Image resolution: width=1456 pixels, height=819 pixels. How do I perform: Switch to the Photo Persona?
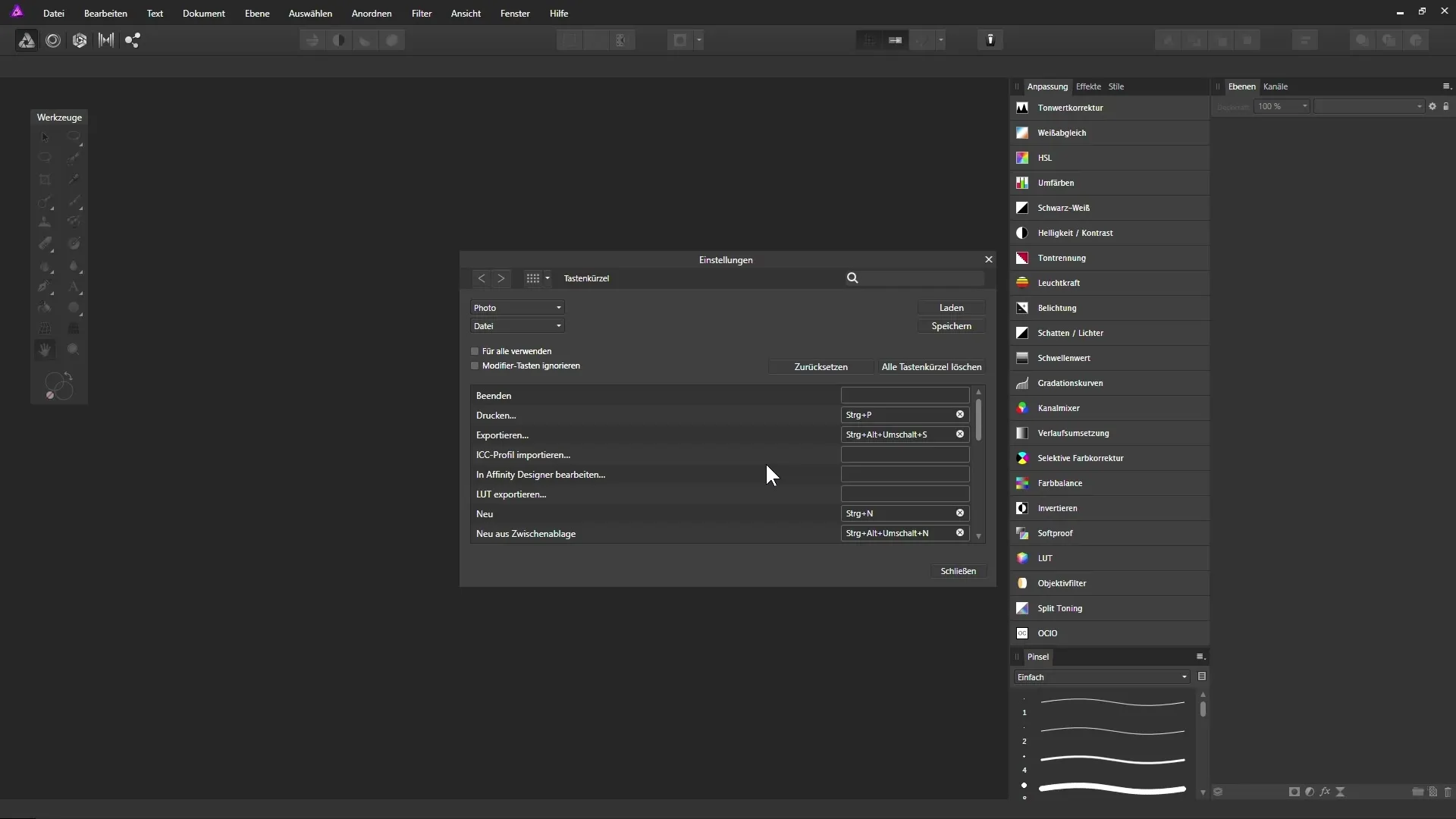27,40
